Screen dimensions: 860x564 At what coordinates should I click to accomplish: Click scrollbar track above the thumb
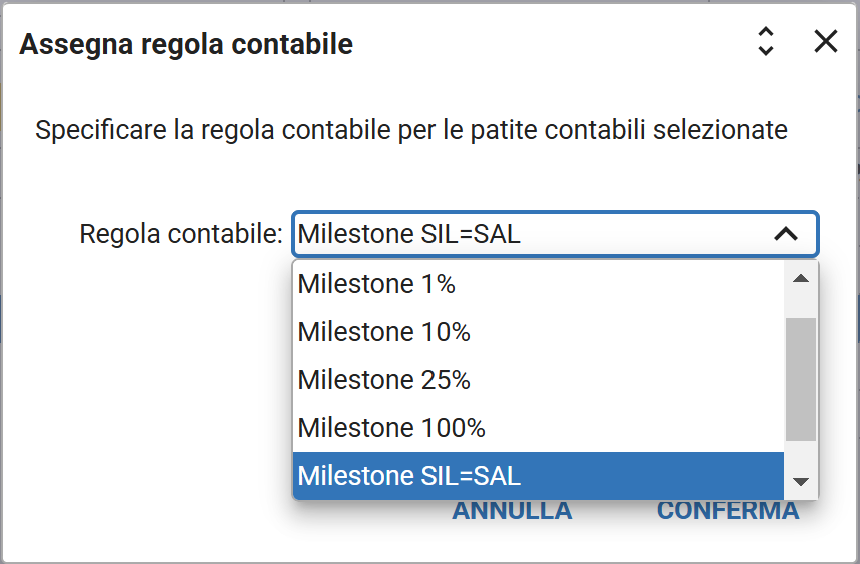tap(800, 304)
